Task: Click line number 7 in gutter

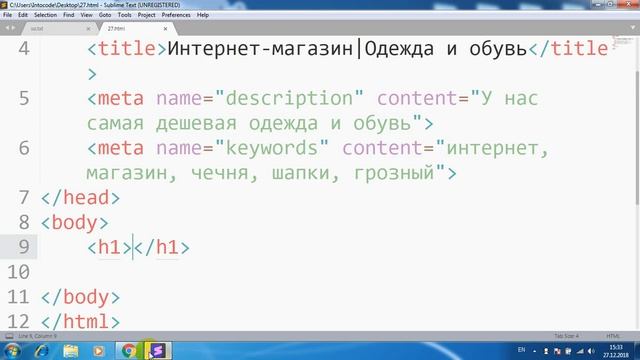Action: coord(24,198)
